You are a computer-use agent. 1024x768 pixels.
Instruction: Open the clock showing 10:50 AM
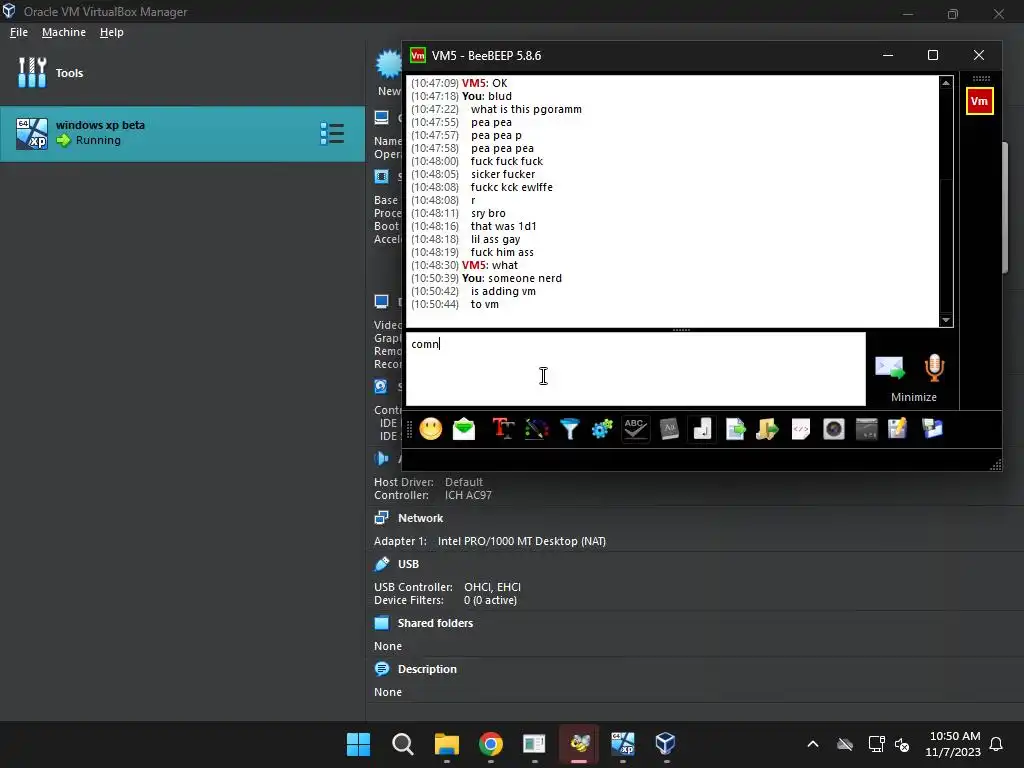click(953, 744)
